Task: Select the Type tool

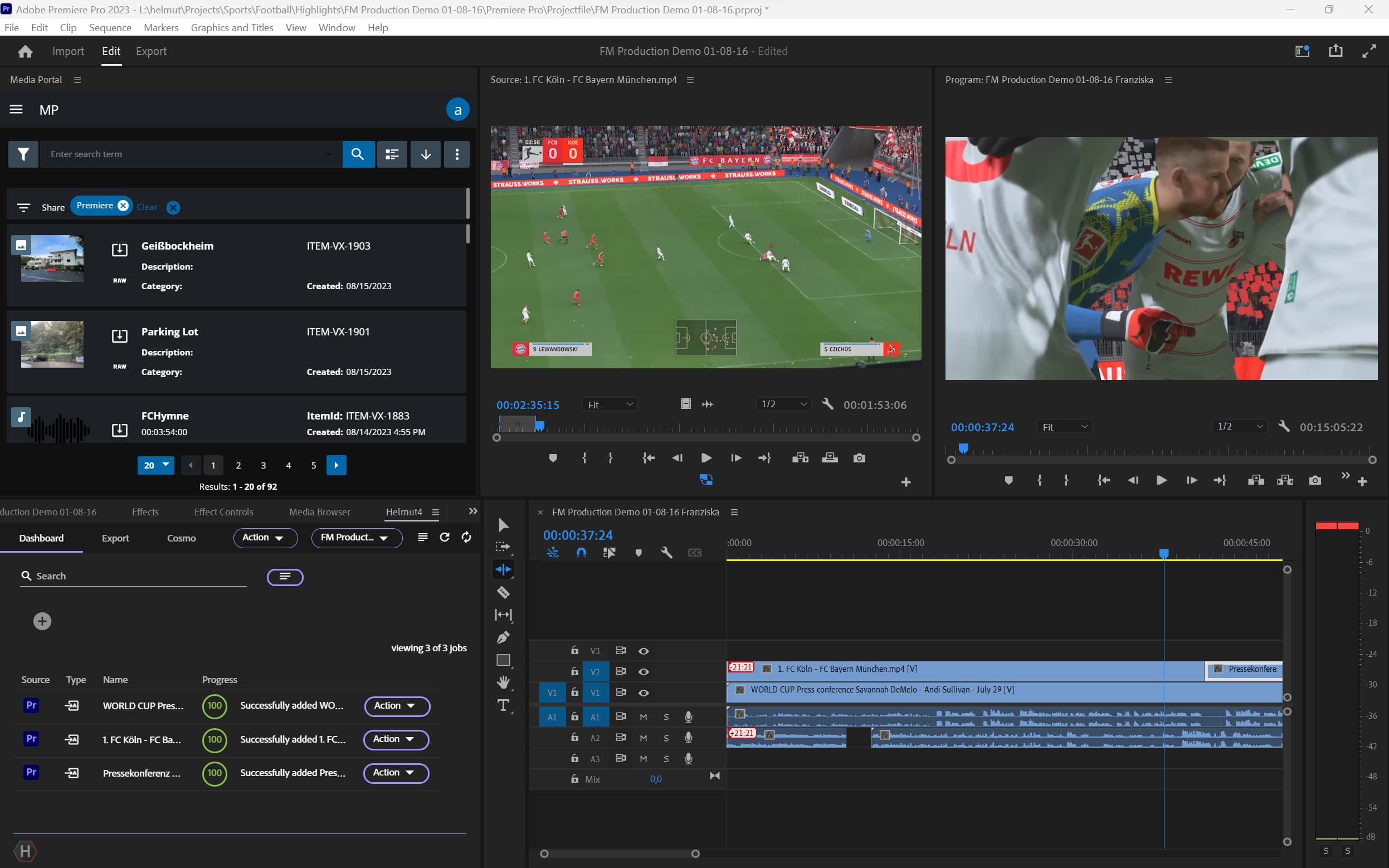Action: [503, 705]
